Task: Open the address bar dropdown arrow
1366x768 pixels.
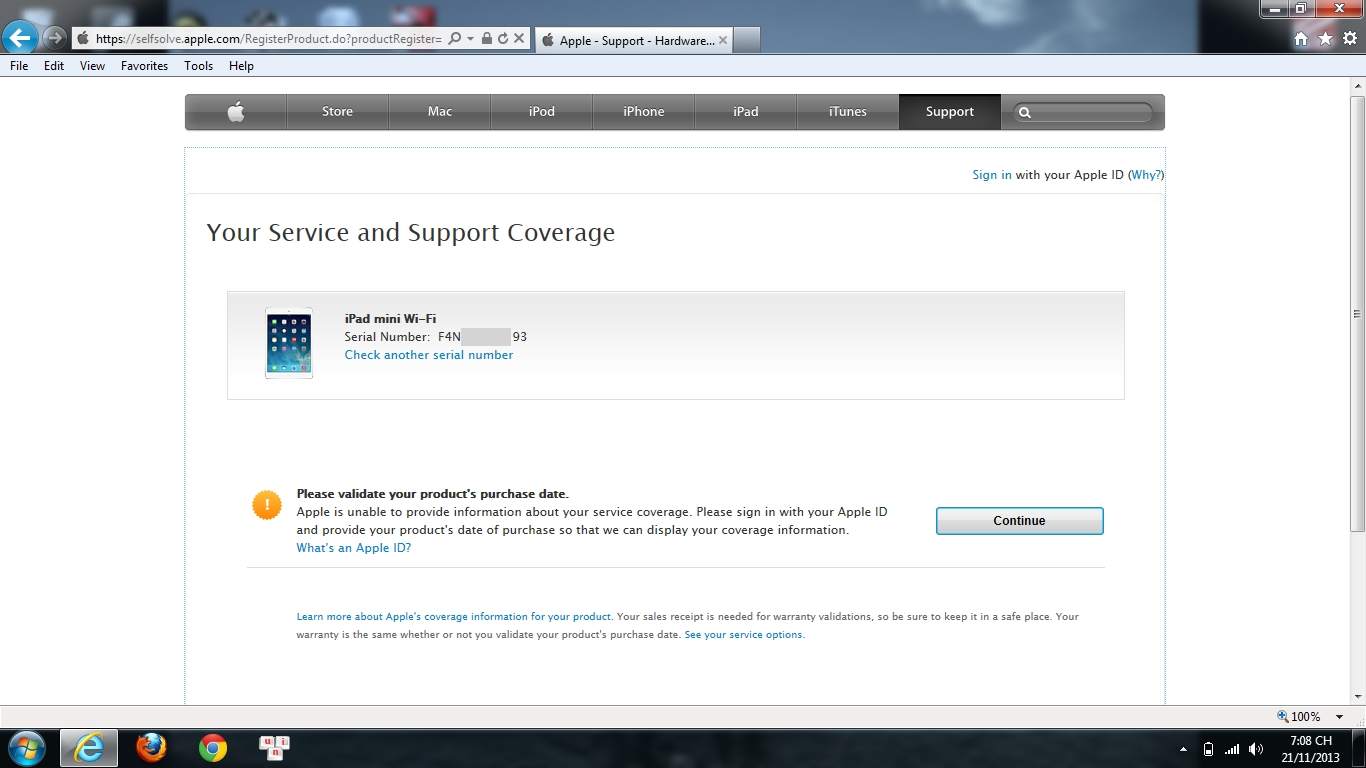Action: (x=470, y=39)
